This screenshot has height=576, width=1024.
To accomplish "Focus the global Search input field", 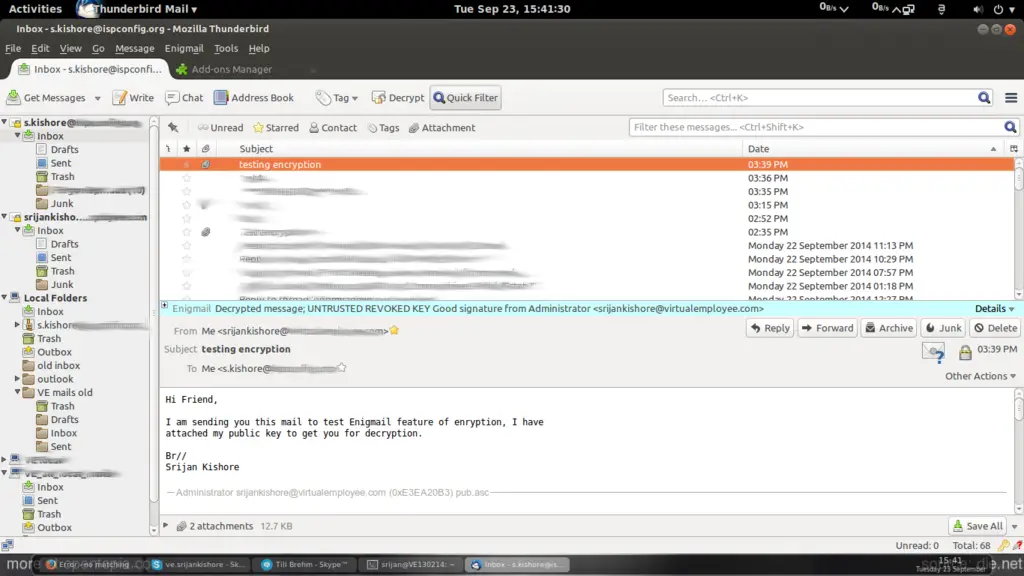I will coord(820,97).
